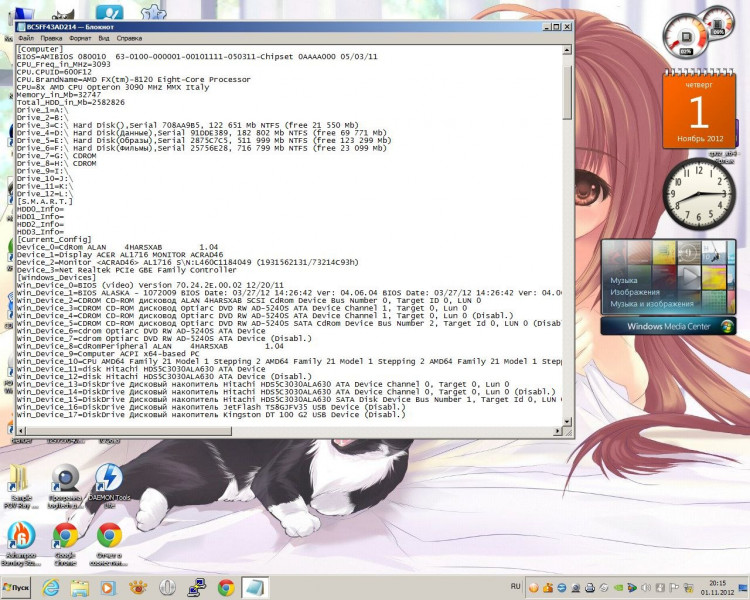Open Windows Media Player taskbar icon
This screenshot has height=600, width=750.
pos(108,587)
